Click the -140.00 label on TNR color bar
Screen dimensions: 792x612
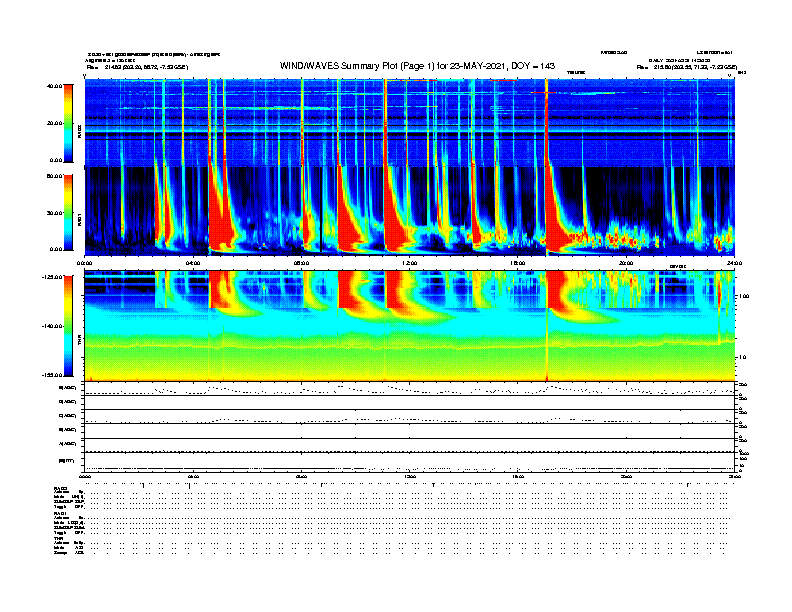click(x=52, y=326)
